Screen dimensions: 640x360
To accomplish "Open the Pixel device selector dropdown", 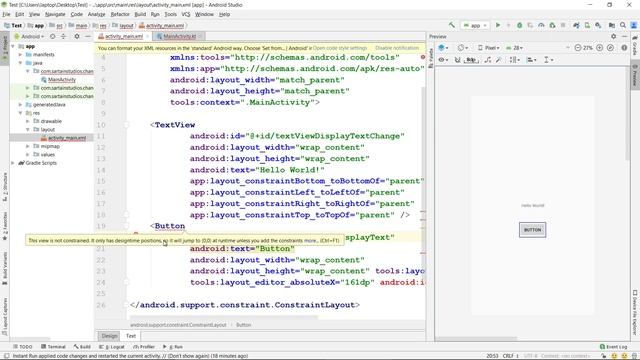I will [x=489, y=48].
